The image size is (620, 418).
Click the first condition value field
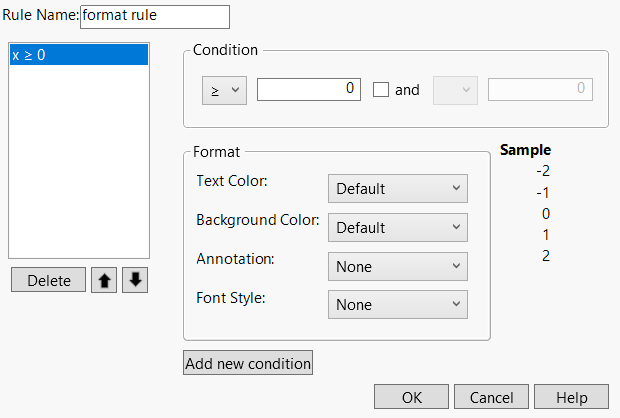[308, 89]
